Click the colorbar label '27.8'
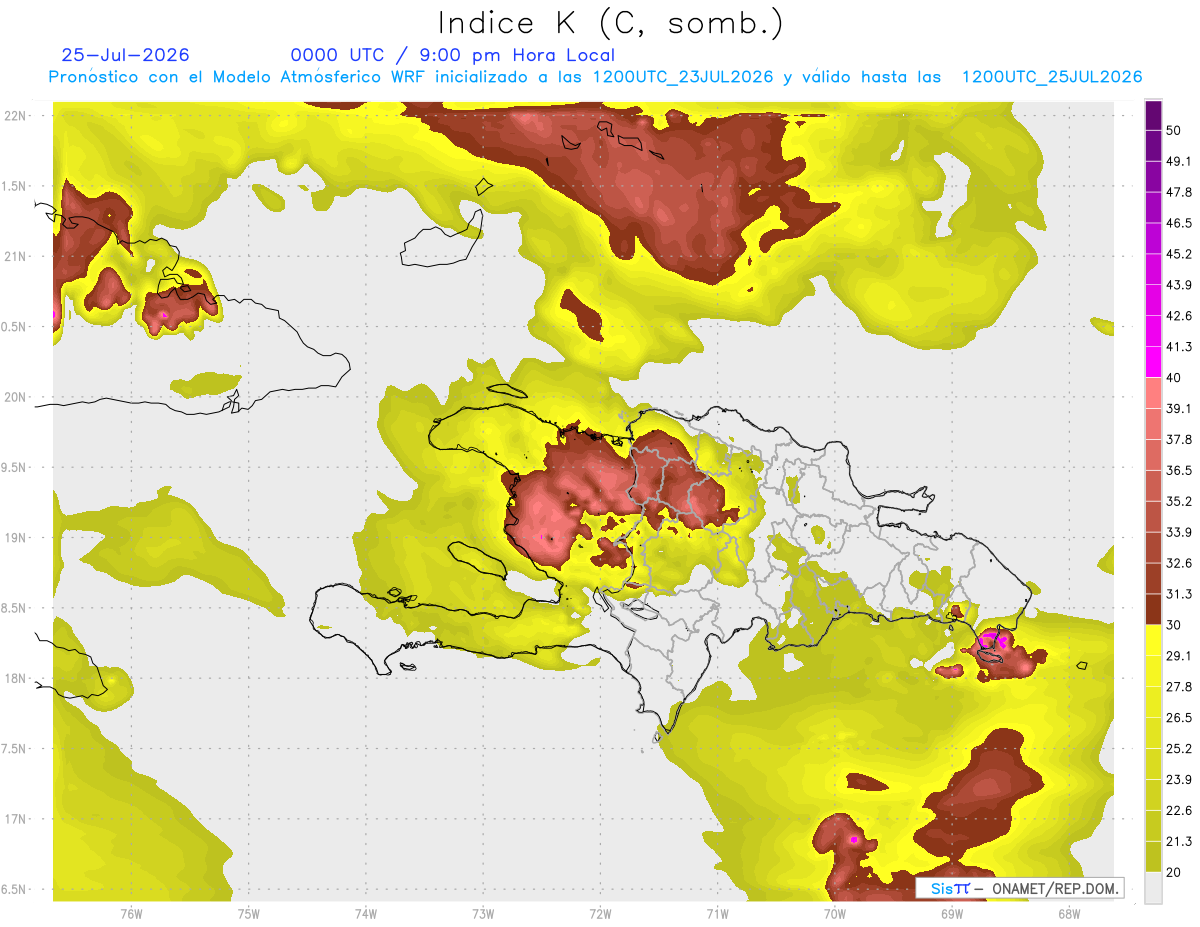This screenshot has height=927, width=1200. 1179,686
